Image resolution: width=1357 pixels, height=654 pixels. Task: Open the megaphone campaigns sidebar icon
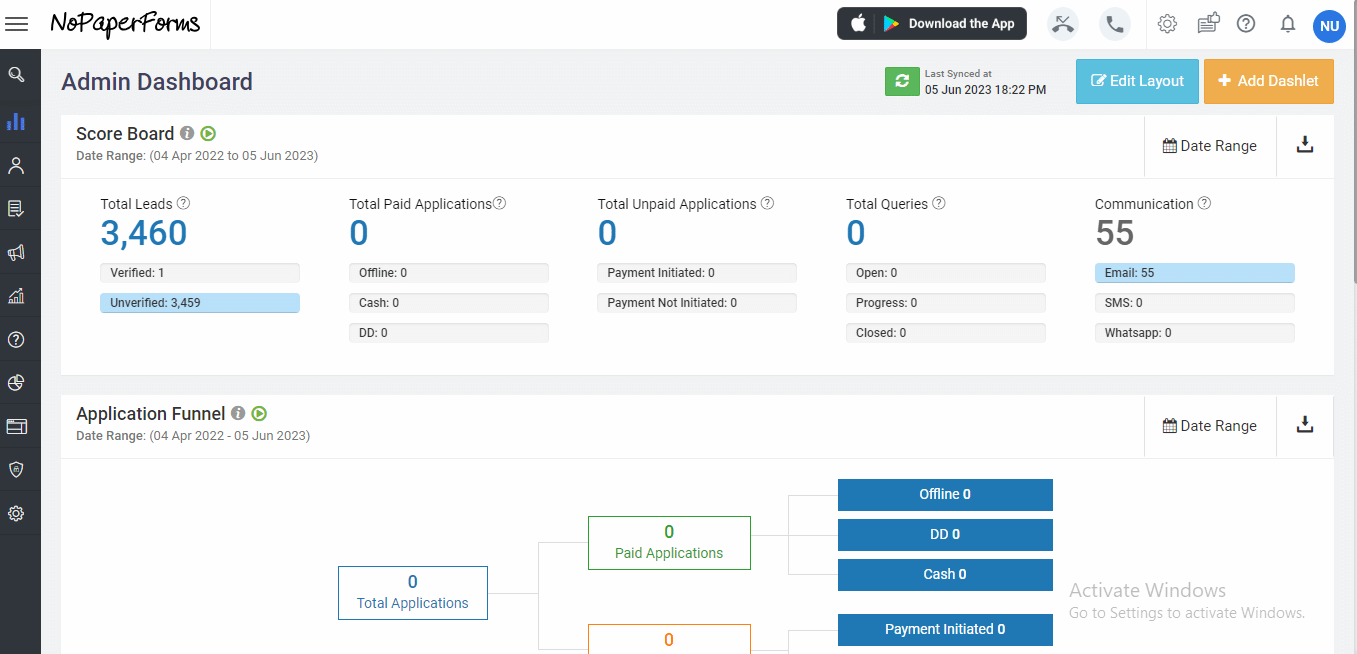(x=16, y=252)
